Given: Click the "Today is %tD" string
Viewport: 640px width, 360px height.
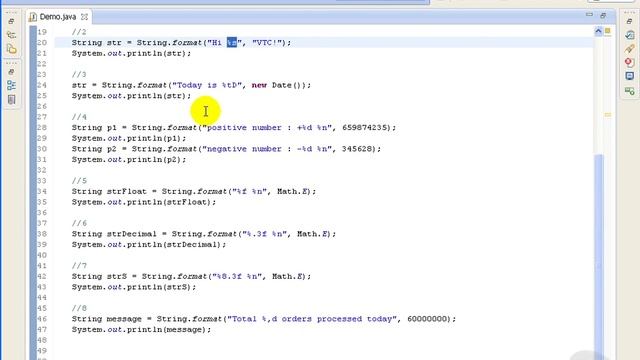Looking at the screenshot, I should coord(207,85).
